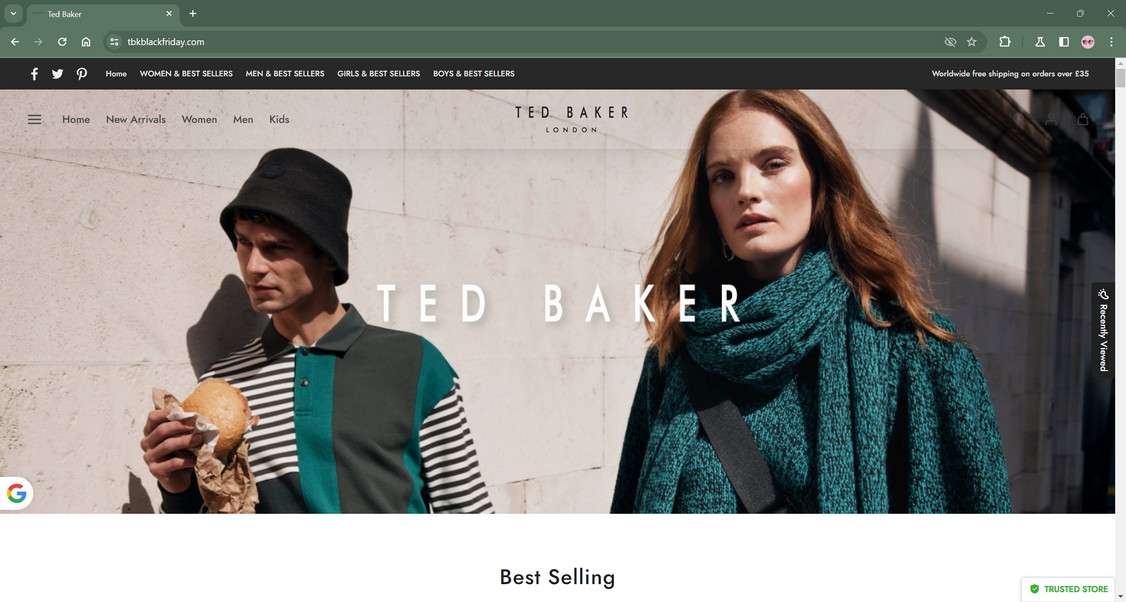Open the Twitter social link icon
This screenshot has width=1126, height=602.
click(x=57, y=74)
